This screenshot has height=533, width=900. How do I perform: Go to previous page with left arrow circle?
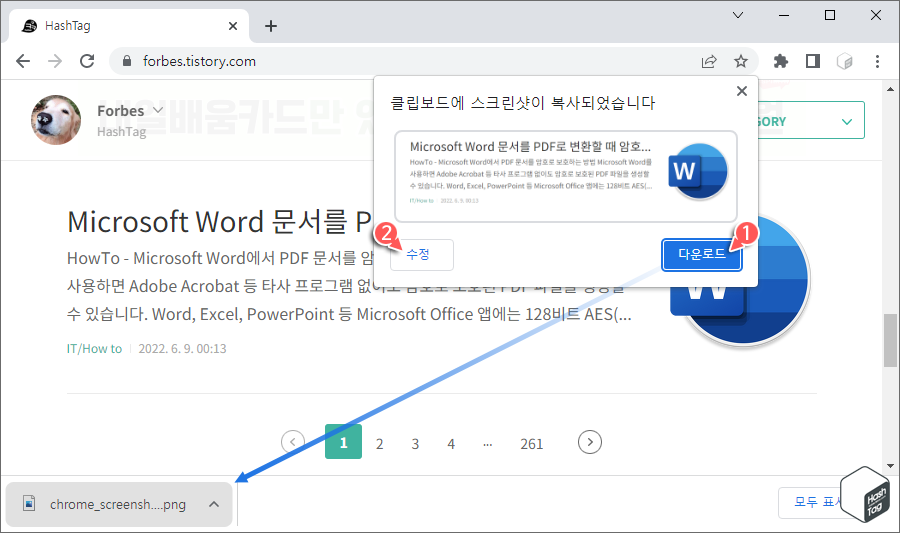pos(293,442)
